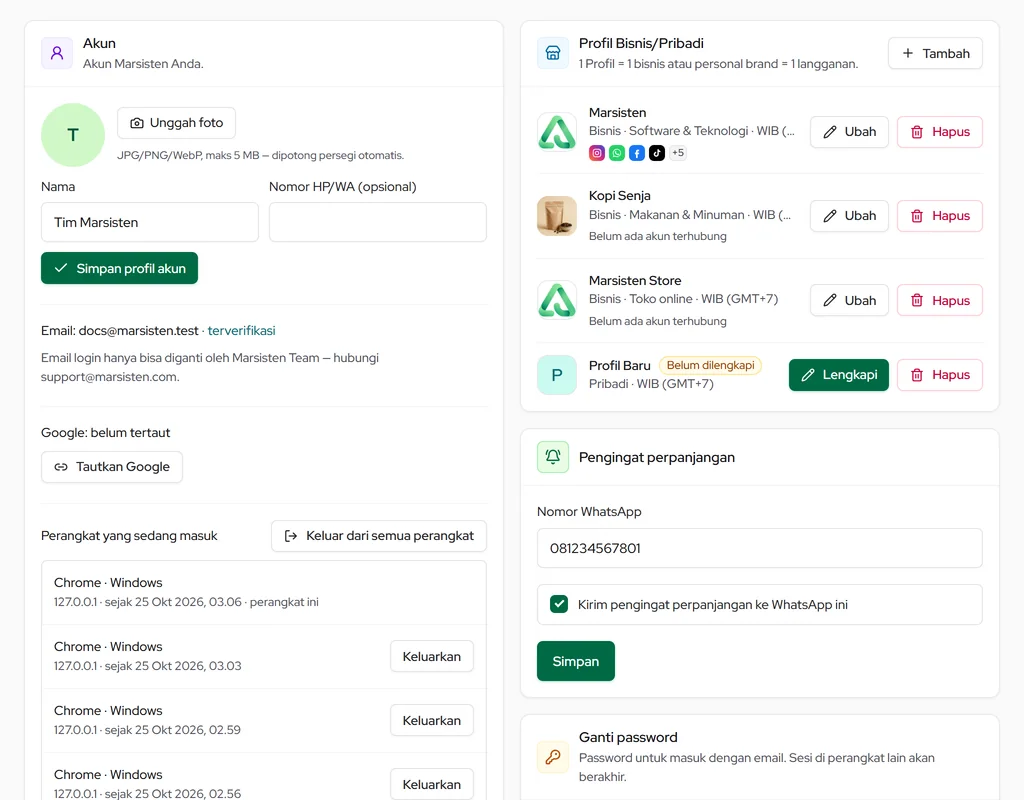The width and height of the screenshot is (1024, 800).
Task: Delete Marsisten Store with Hapus
Action: click(x=940, y=300)
